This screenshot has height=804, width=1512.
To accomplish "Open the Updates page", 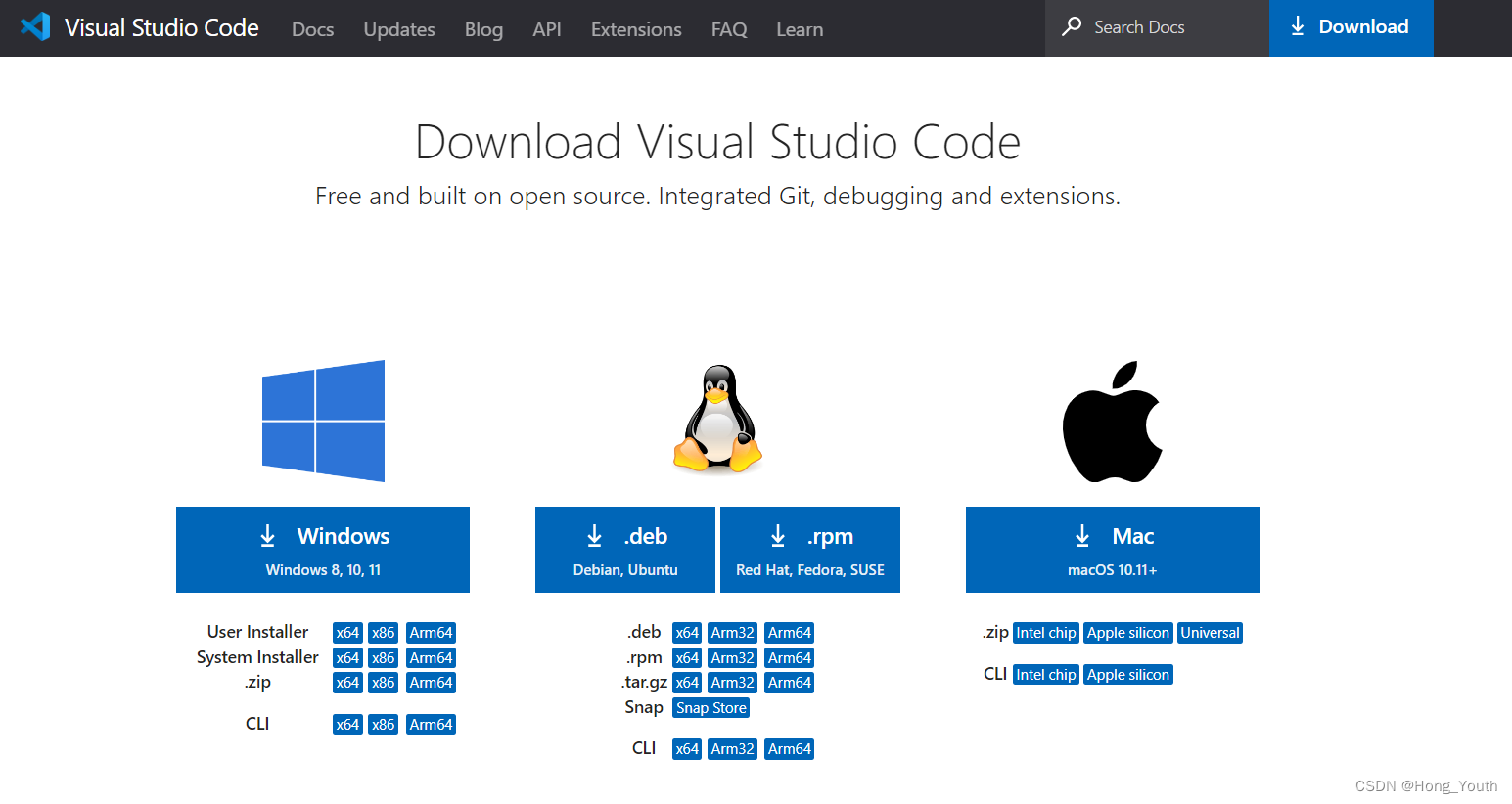I will click(399, 29).
